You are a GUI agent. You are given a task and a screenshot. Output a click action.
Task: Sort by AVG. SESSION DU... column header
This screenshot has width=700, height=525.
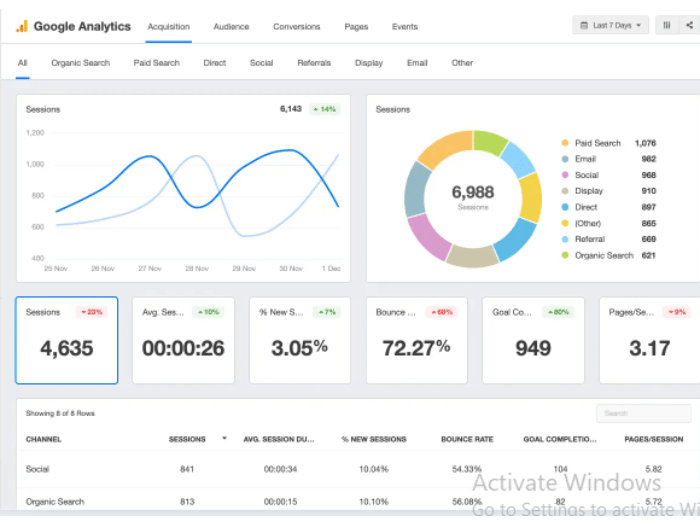pyautogui.click(x=279, y=439)
